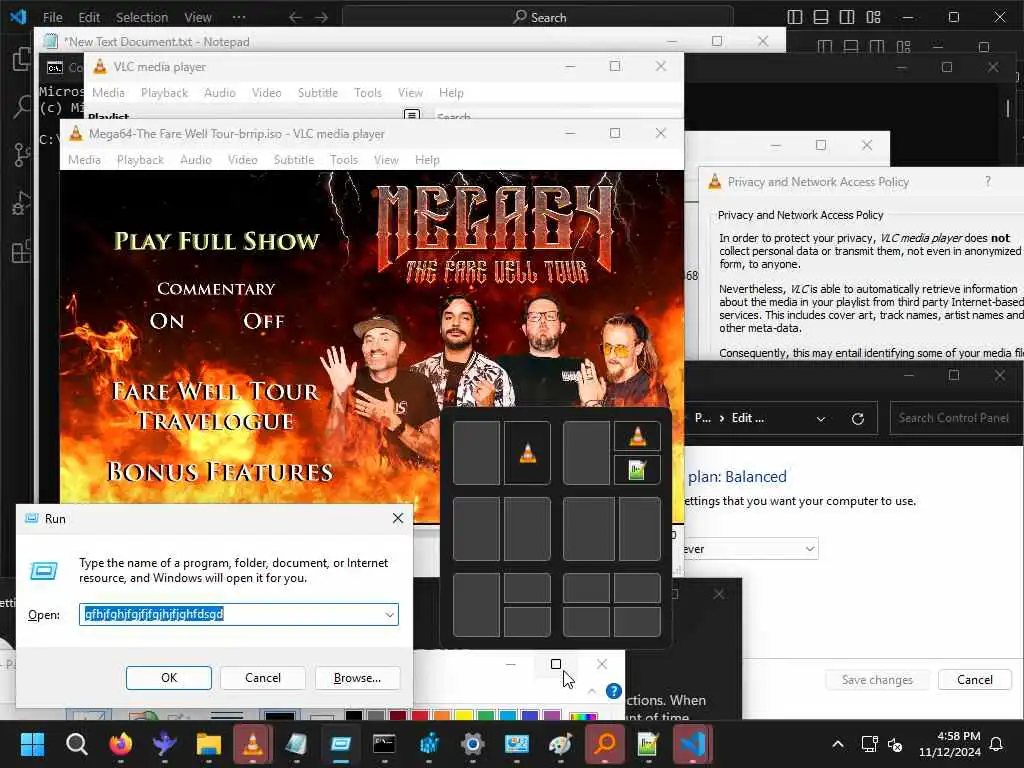Select the black color swatch in Paint
This screenshot has width=1024, height=768.
[353, 715]
